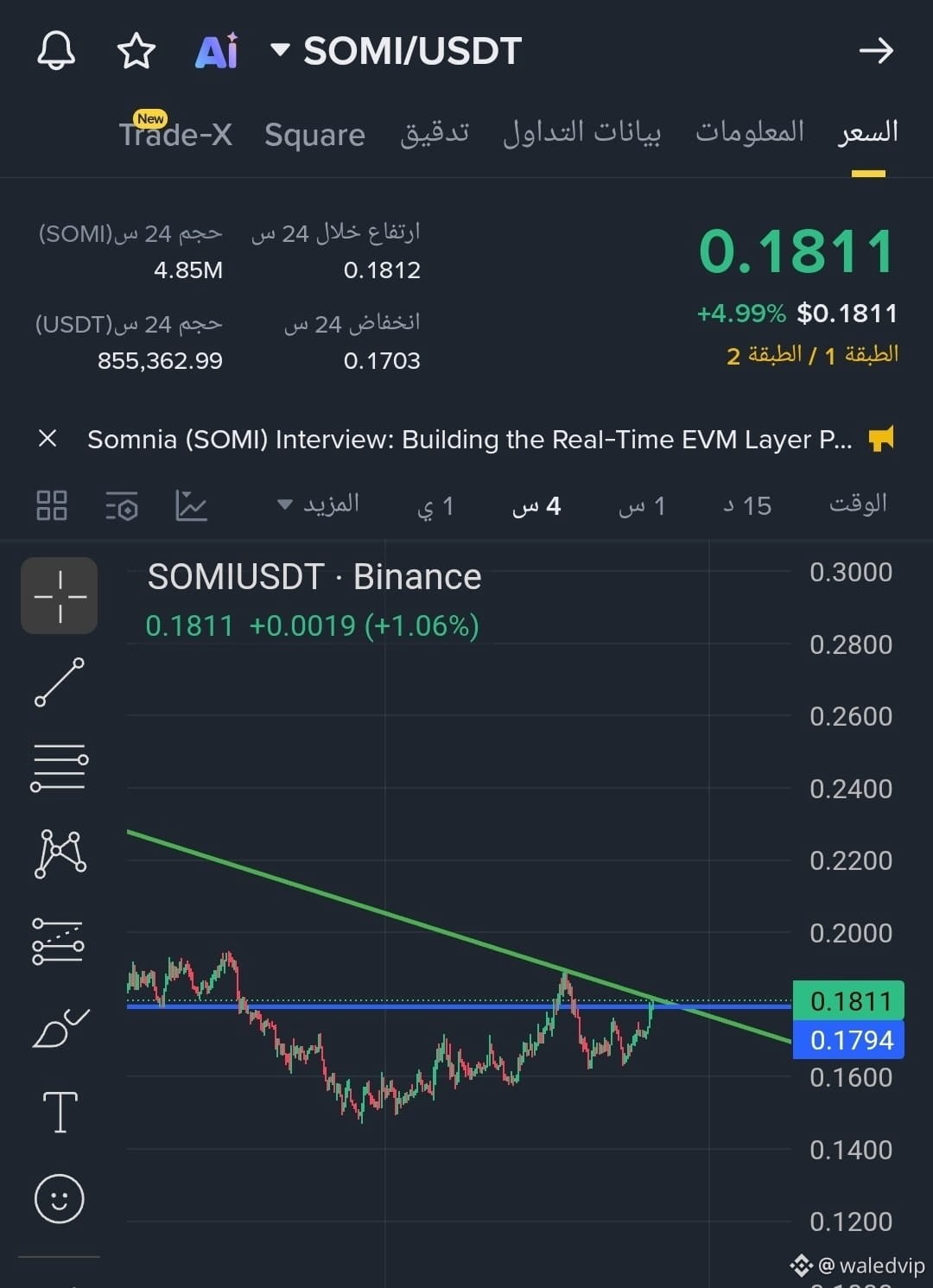
Task: Open the Trade-X tab
Action: tap(175, 134)
